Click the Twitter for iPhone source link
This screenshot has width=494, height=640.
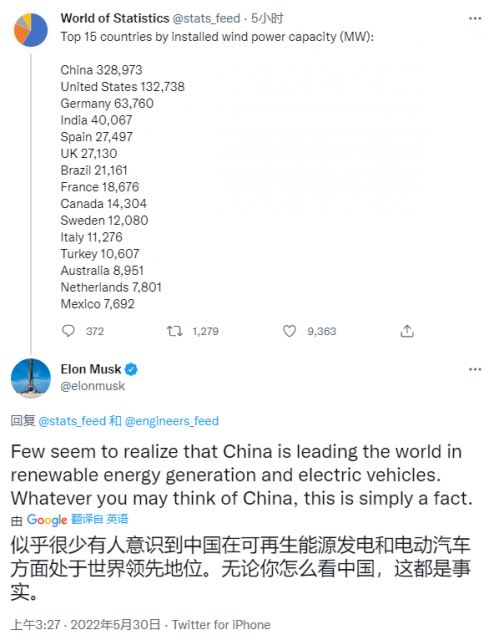[221, 624]
